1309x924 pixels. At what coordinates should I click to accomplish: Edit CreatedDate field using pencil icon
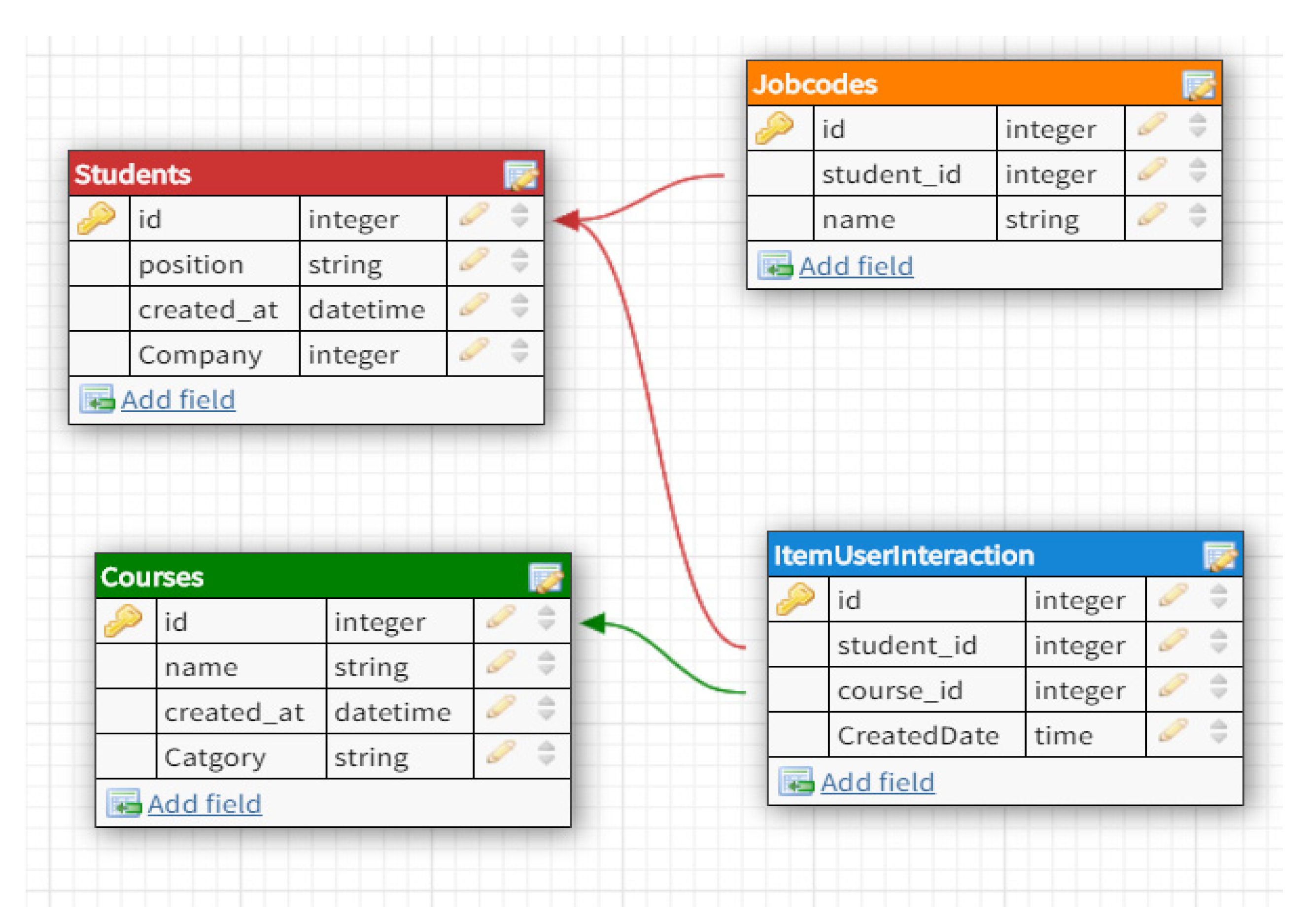pyautogui.click(x=1173, y=731)
